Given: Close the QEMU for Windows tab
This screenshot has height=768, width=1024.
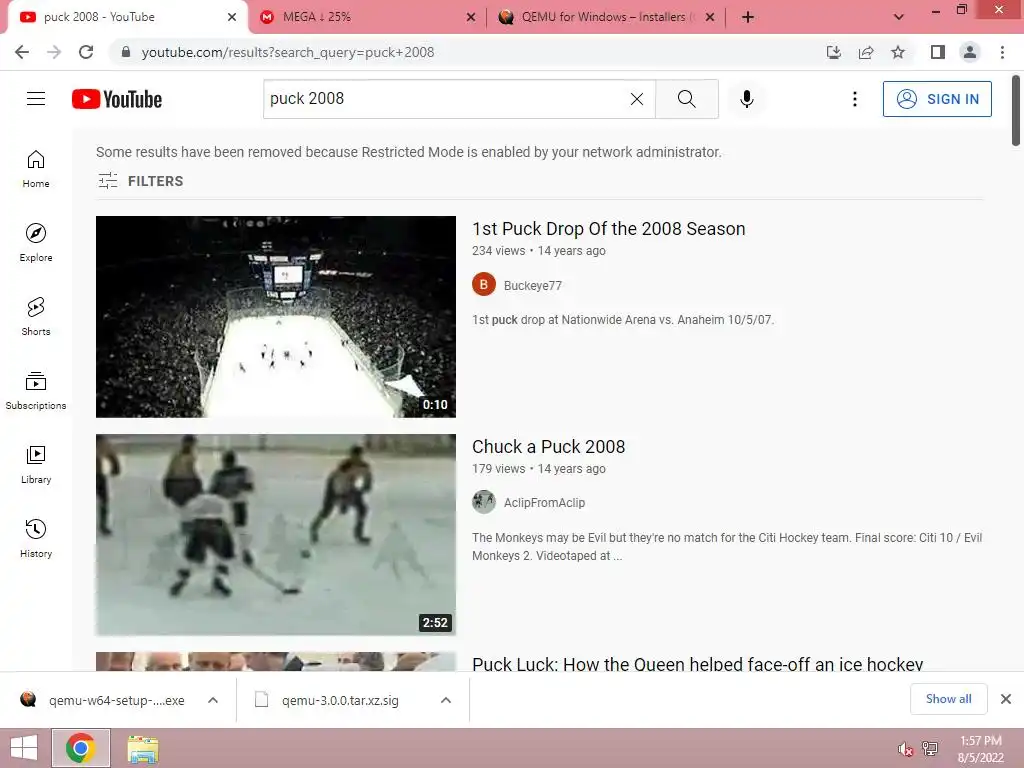Looking at the screenshot, I should [711, 17].
